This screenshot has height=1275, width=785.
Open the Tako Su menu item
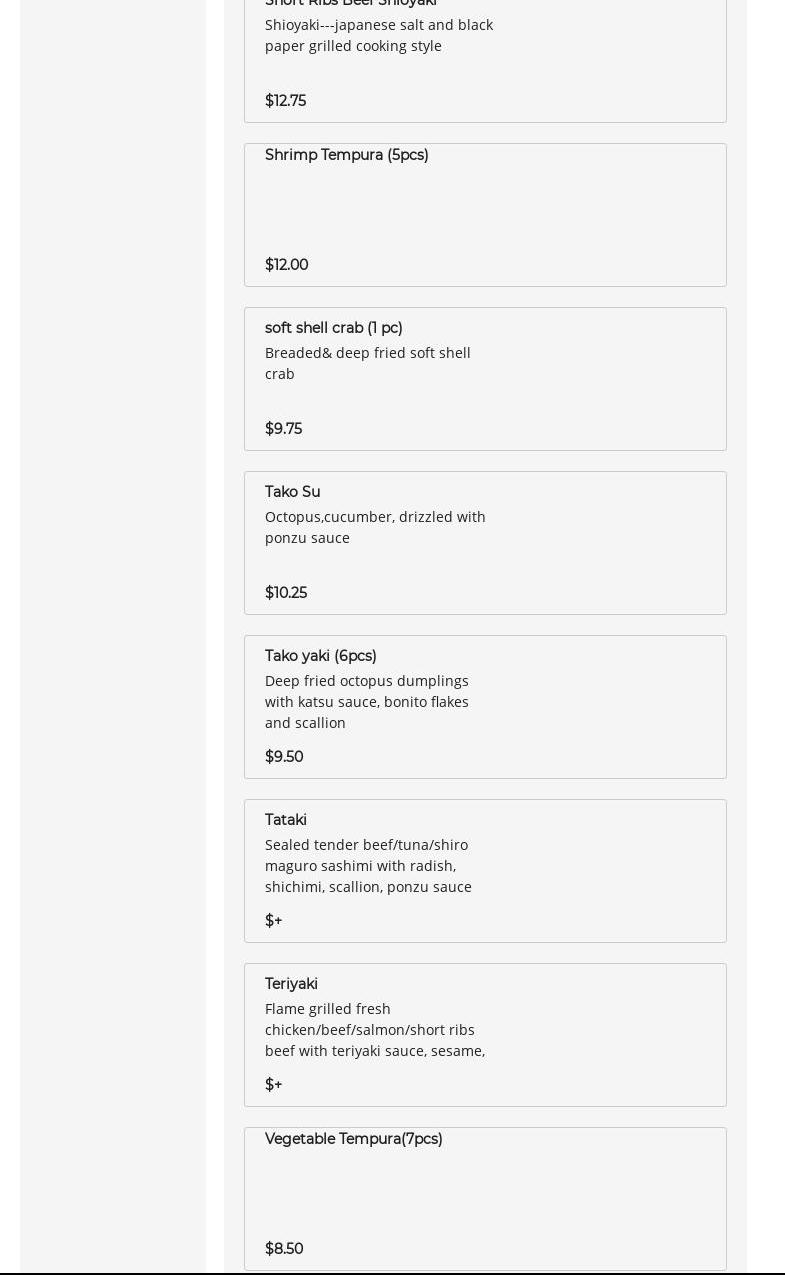[292, 492]
